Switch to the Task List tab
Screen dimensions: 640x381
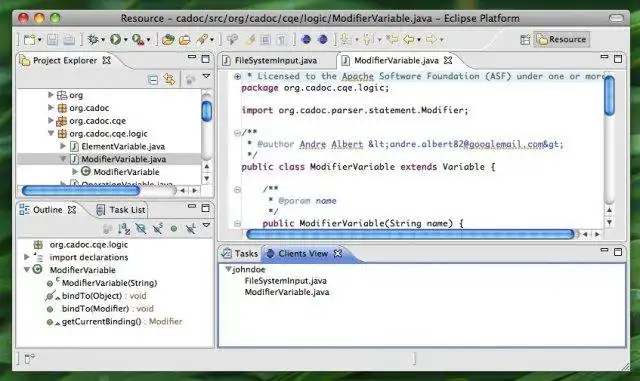(121, 210)
